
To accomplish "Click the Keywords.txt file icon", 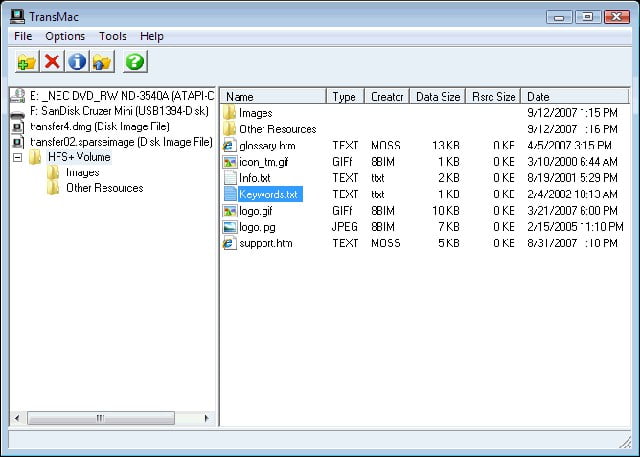I will pos(230,194).
